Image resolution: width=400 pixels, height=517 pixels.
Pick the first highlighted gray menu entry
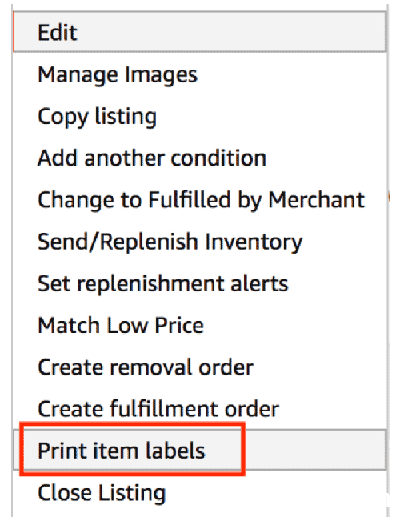(x=199, y=32)
